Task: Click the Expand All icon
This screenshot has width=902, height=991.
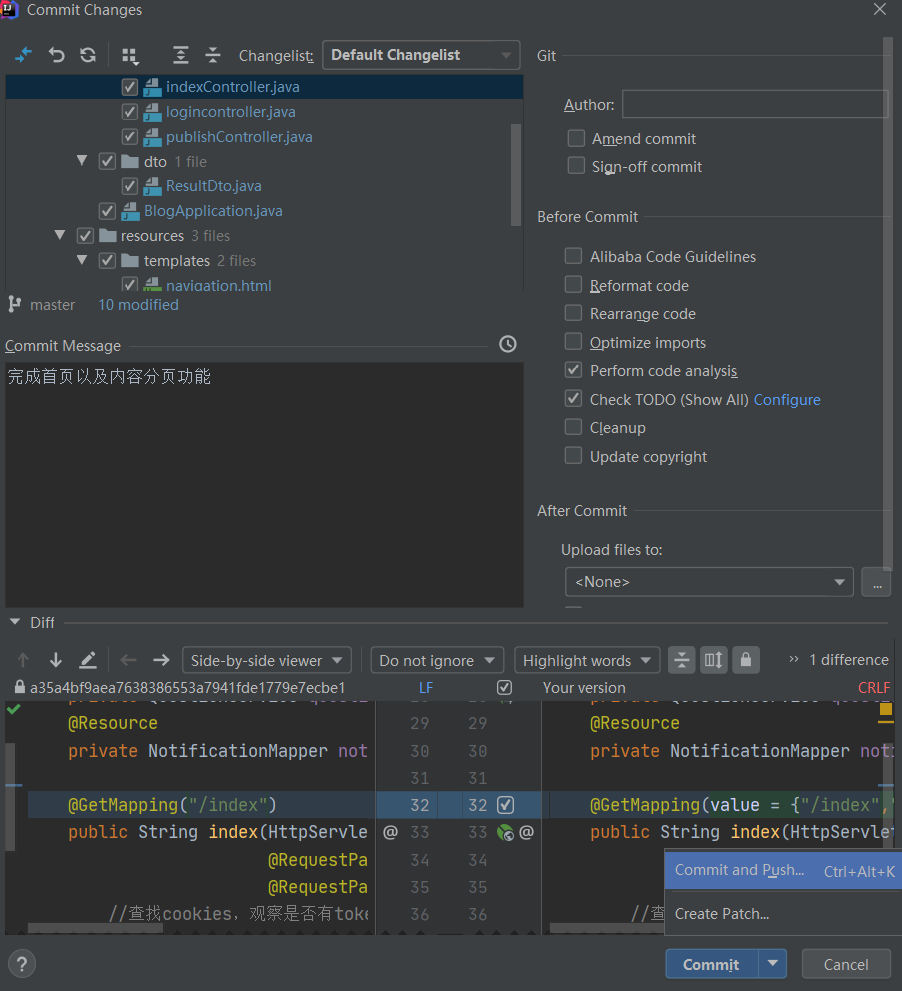Action: (181, 55)
